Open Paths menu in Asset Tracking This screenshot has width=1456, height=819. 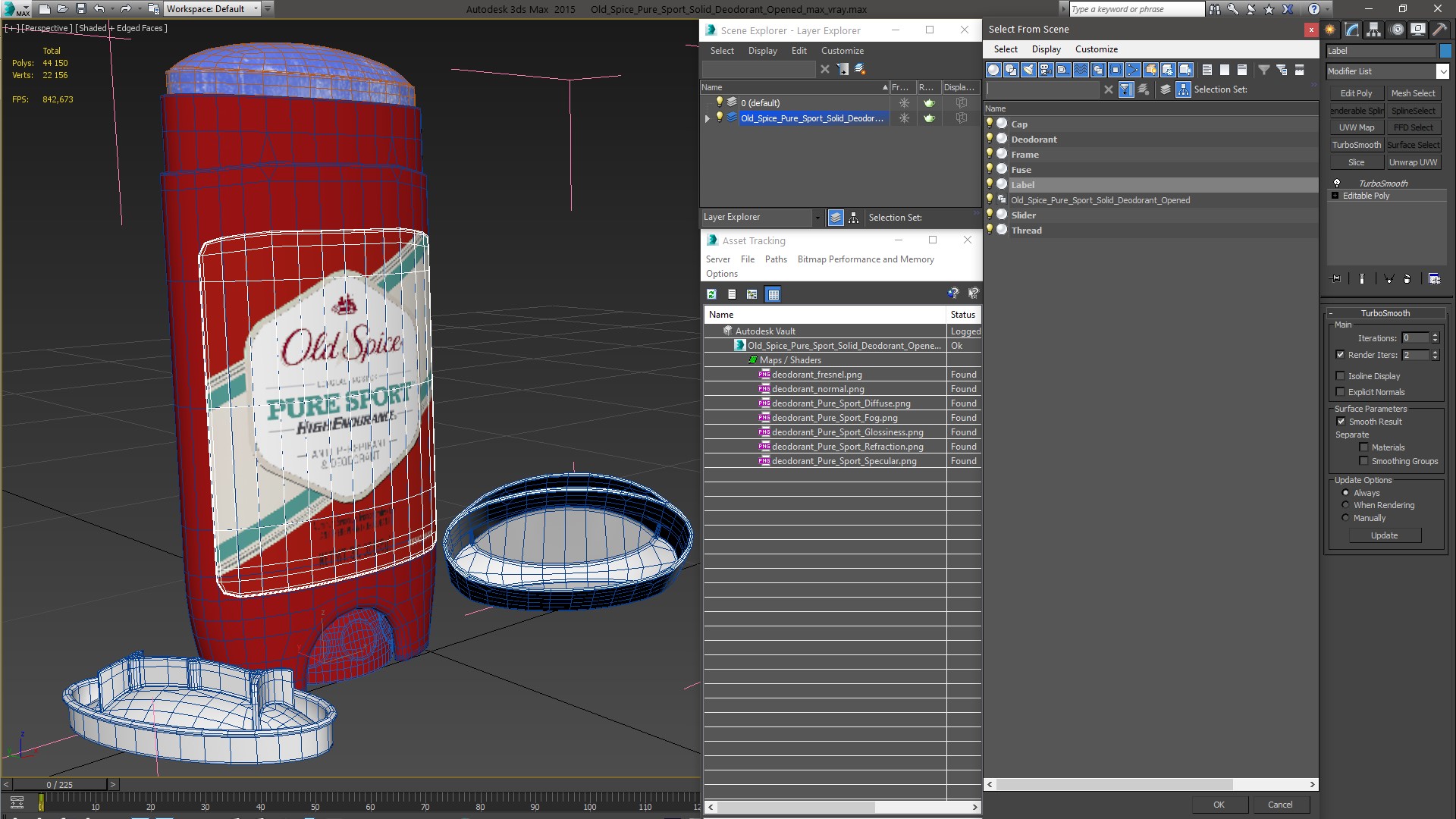click(776, 259)
